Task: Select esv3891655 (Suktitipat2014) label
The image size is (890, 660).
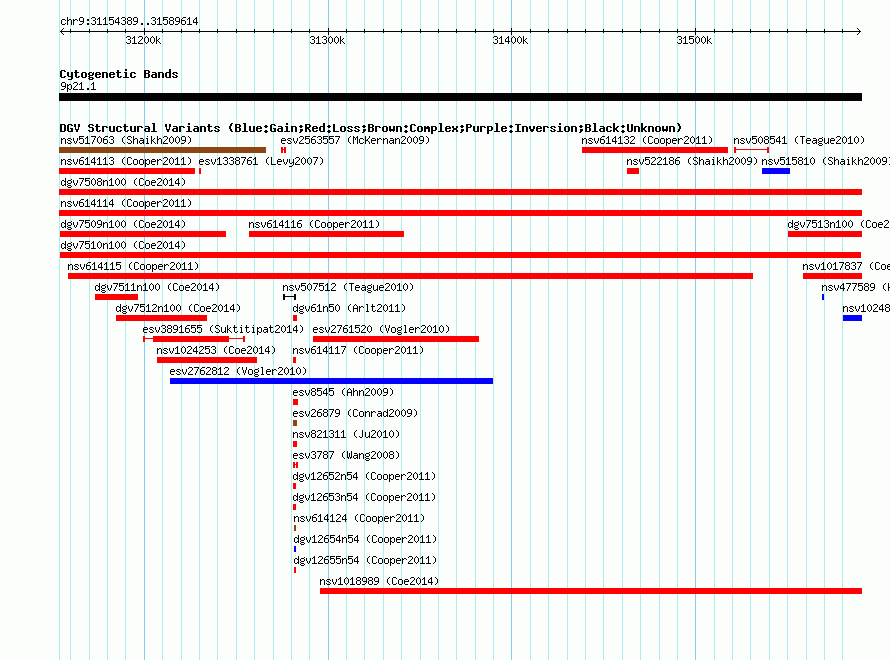Action: (x=223, y=329)
